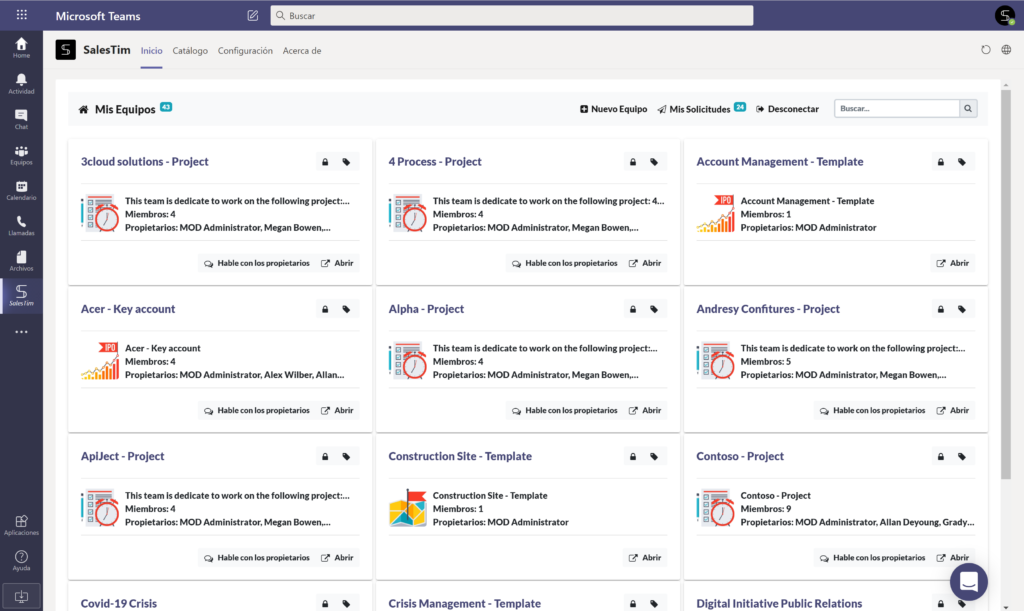Click the tag icon on Acer - Key account
This screenshot has height=611, width=1024.
coord(346,309)
